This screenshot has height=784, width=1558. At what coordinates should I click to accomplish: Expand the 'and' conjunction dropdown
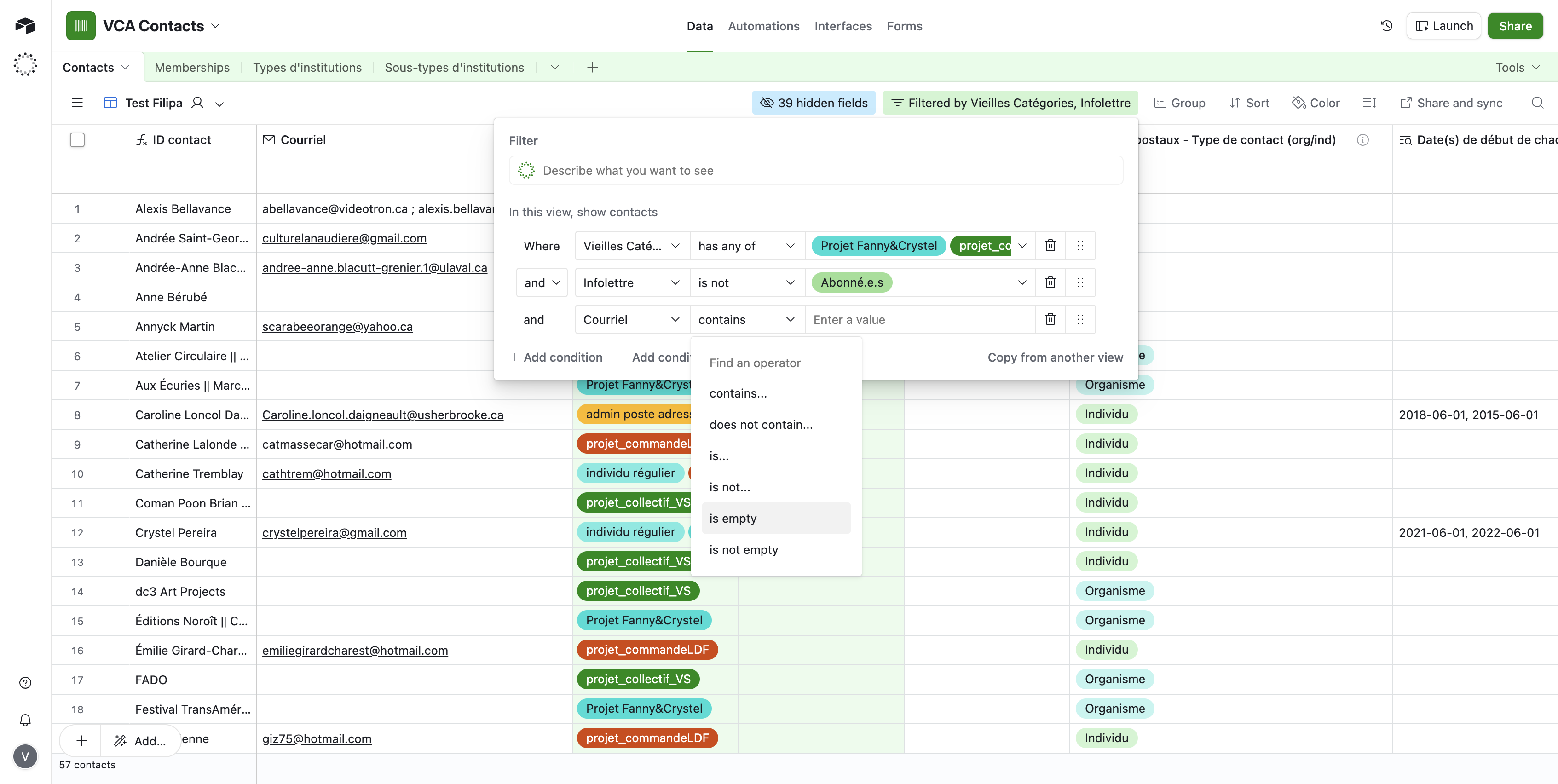(541, 282)
